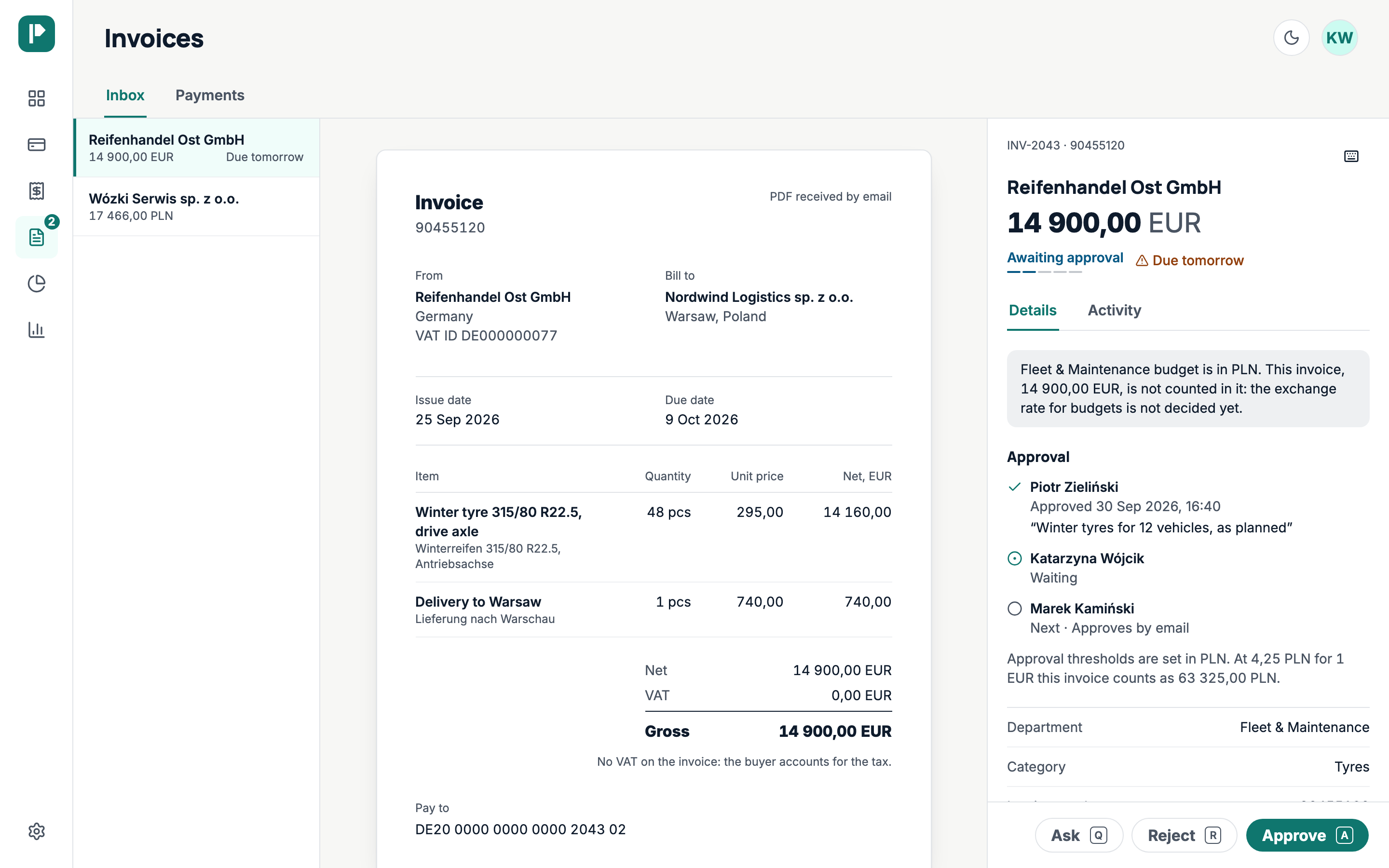Click Winter tyre 315/80 R22.5 line item
The width and height of the screenshot is (1389, 868).
click(653, 537)
